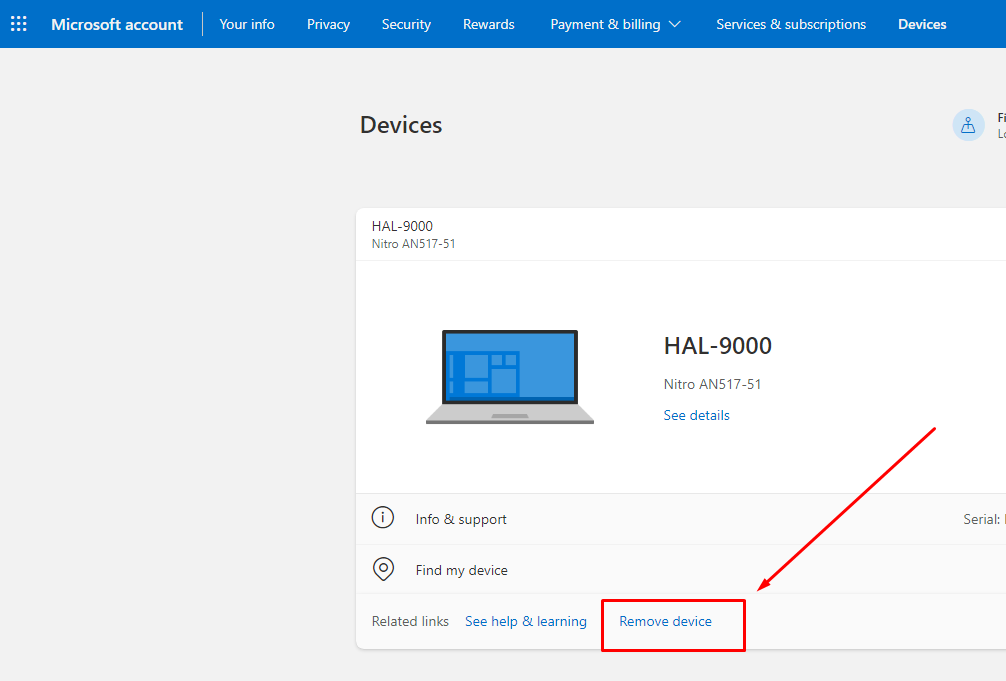Click the HAL-9000 laptop illustration
The height and width of the screenshot is (681, 1006).
coord(510,377)
